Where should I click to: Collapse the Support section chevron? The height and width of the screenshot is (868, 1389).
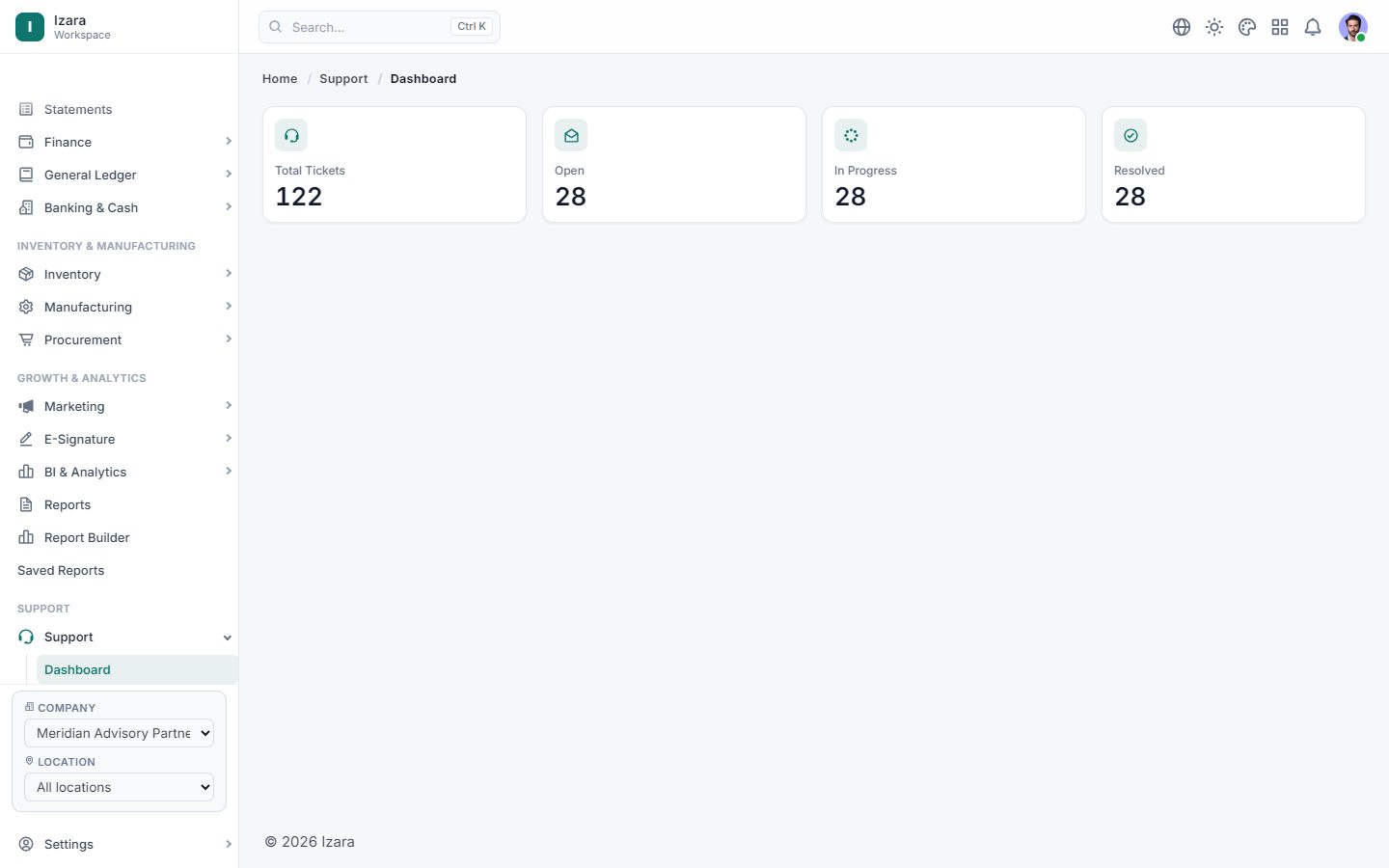pyautogui.click(x=228, y=637)
